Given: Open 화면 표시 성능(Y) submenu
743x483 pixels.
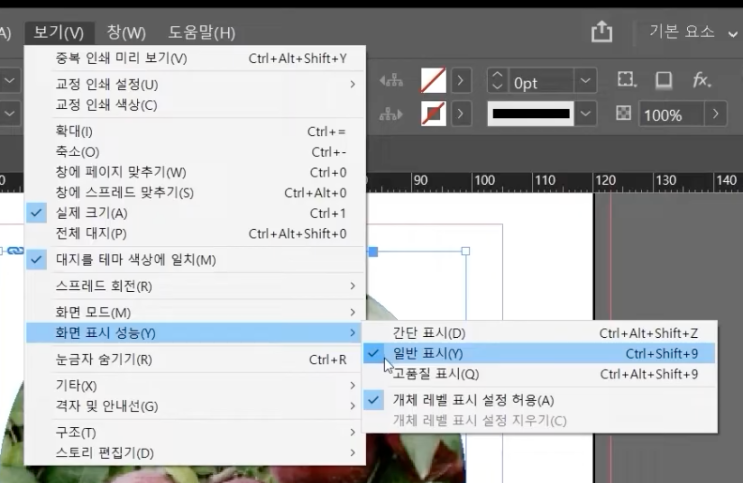Looking at the screenshot, I should (195, 333).
